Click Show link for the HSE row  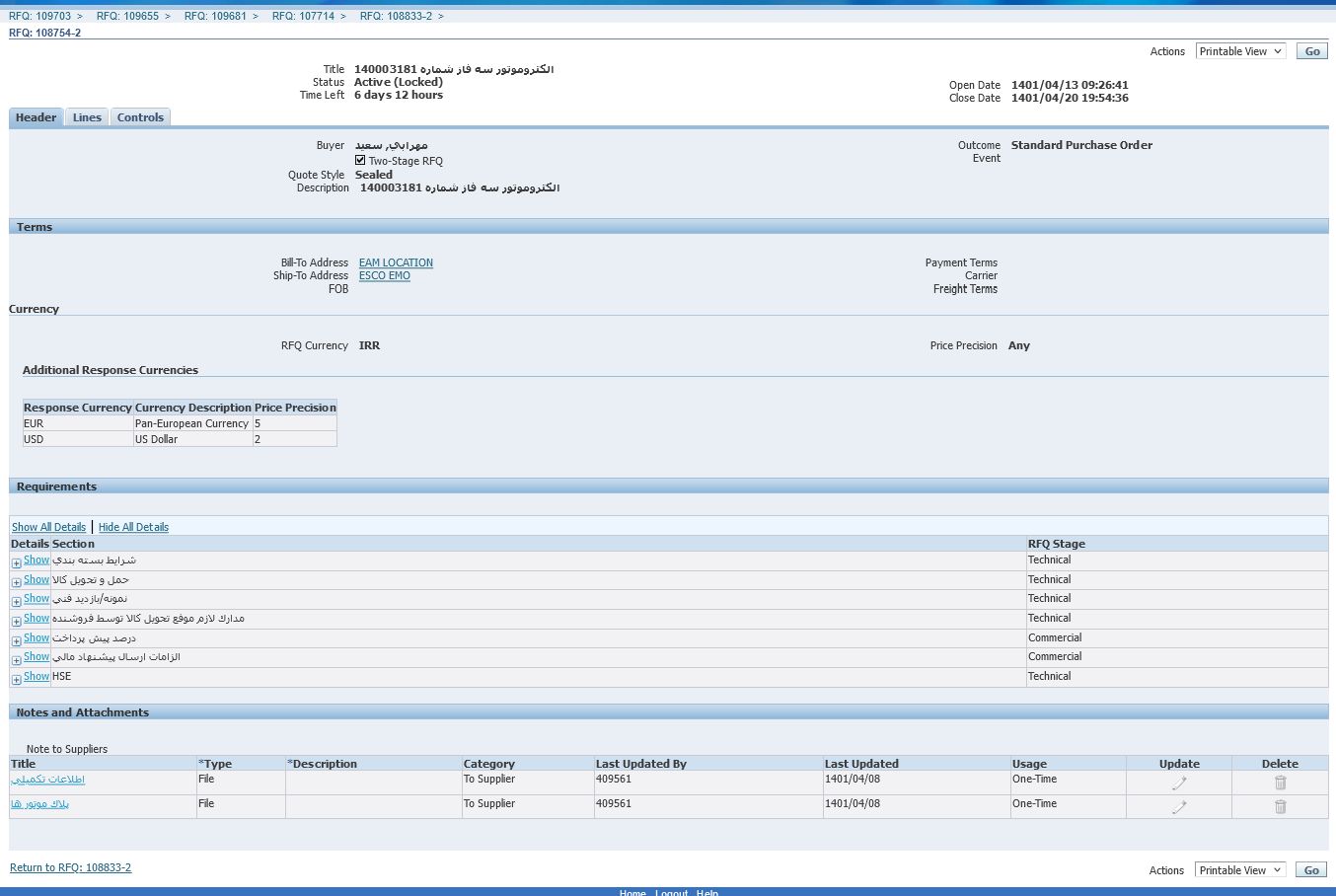click(37, 676)
